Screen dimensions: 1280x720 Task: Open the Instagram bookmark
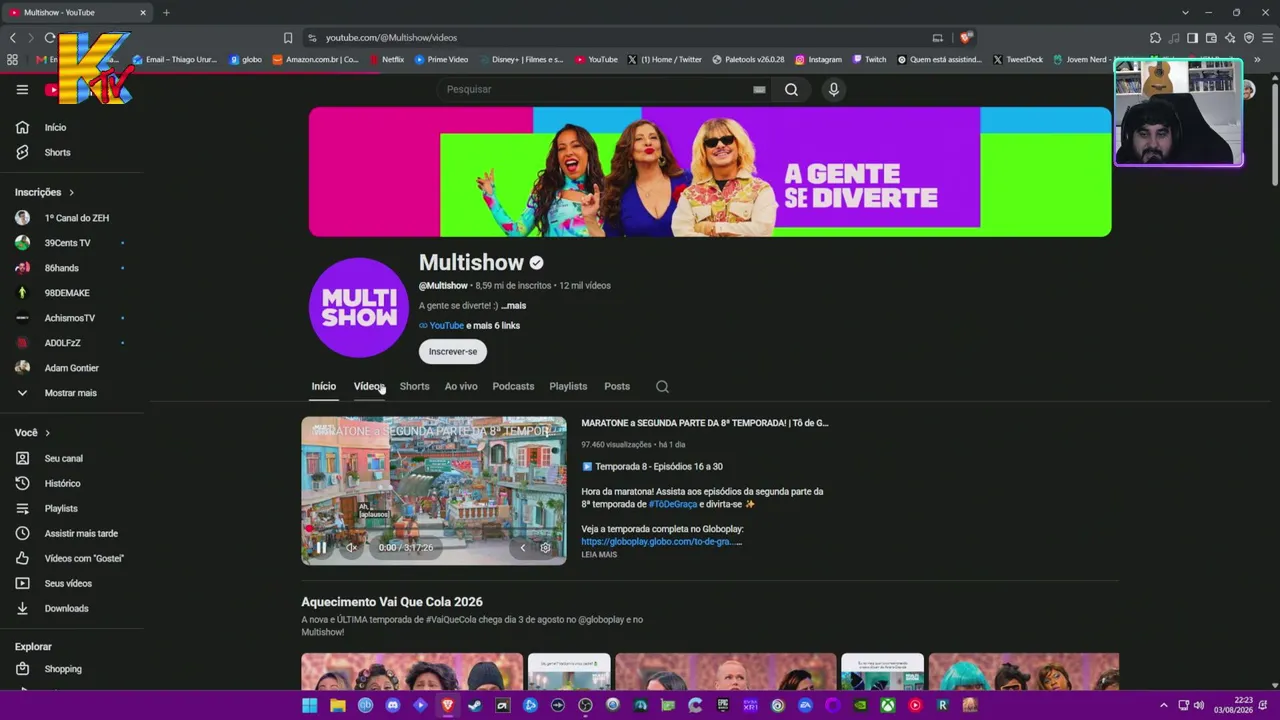click(818, 59)
